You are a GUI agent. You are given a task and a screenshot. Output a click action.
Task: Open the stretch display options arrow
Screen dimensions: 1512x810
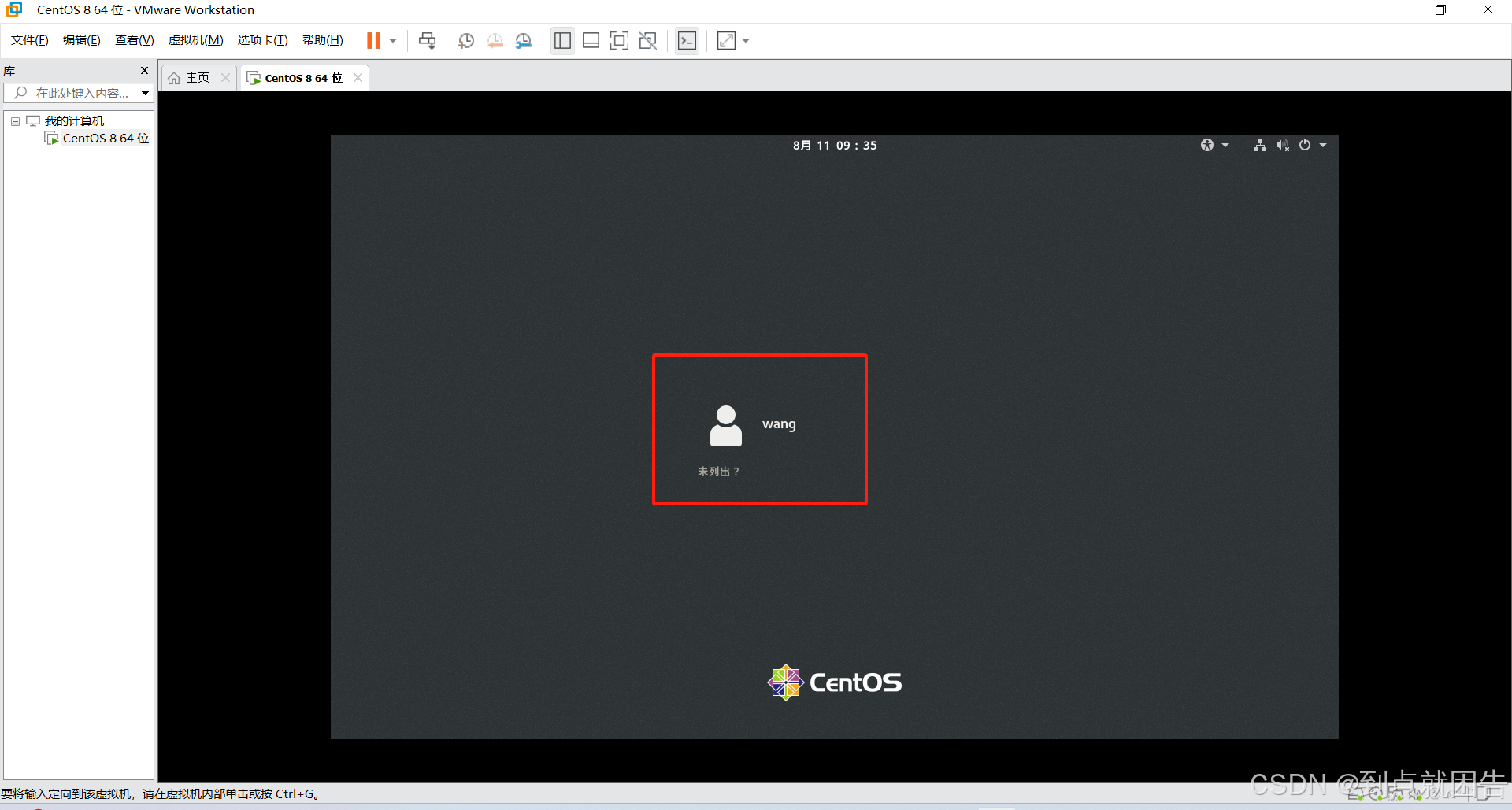point(746,40)
